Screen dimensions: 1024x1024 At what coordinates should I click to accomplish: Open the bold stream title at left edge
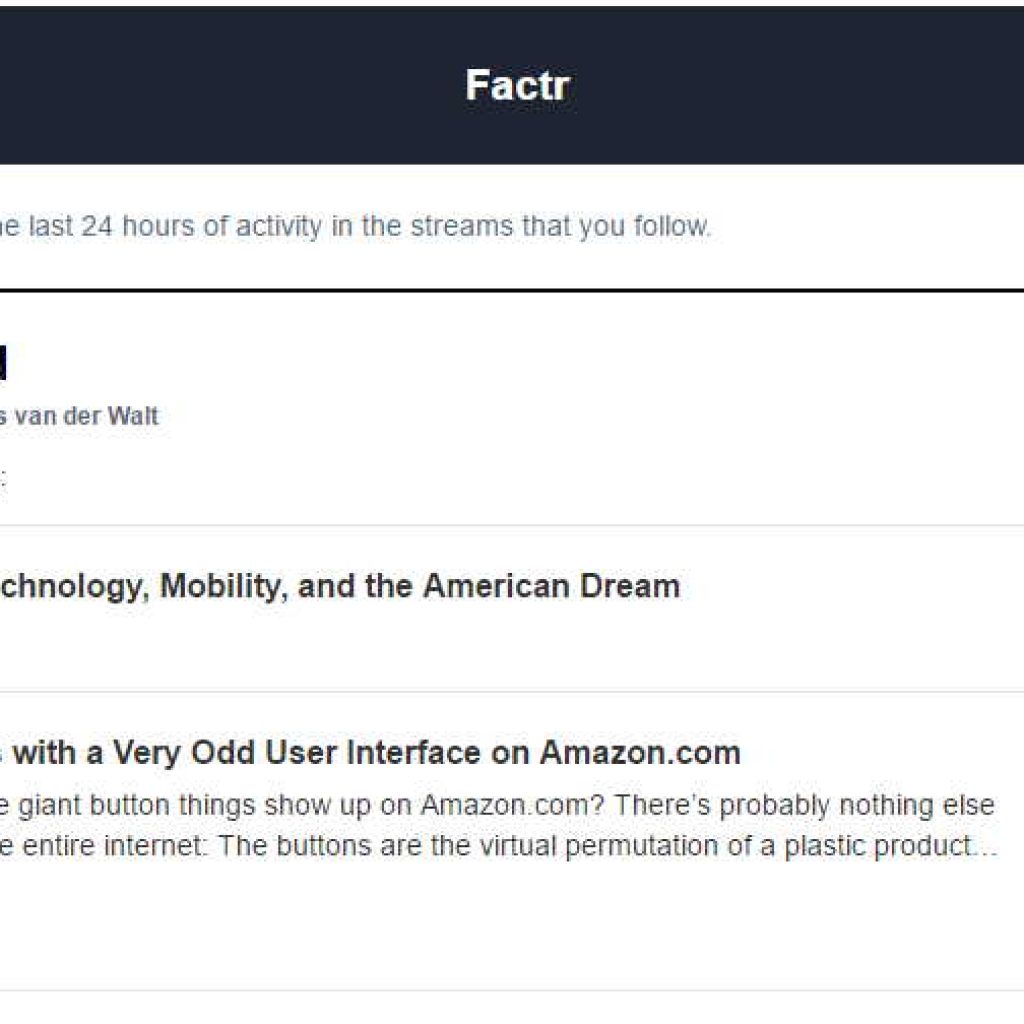click(x=3, y=363)
